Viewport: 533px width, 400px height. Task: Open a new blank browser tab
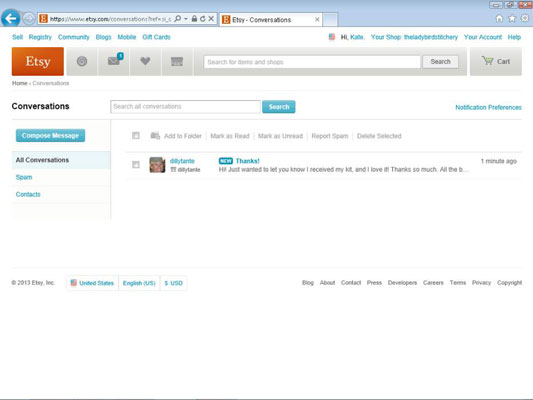[330, 20]
